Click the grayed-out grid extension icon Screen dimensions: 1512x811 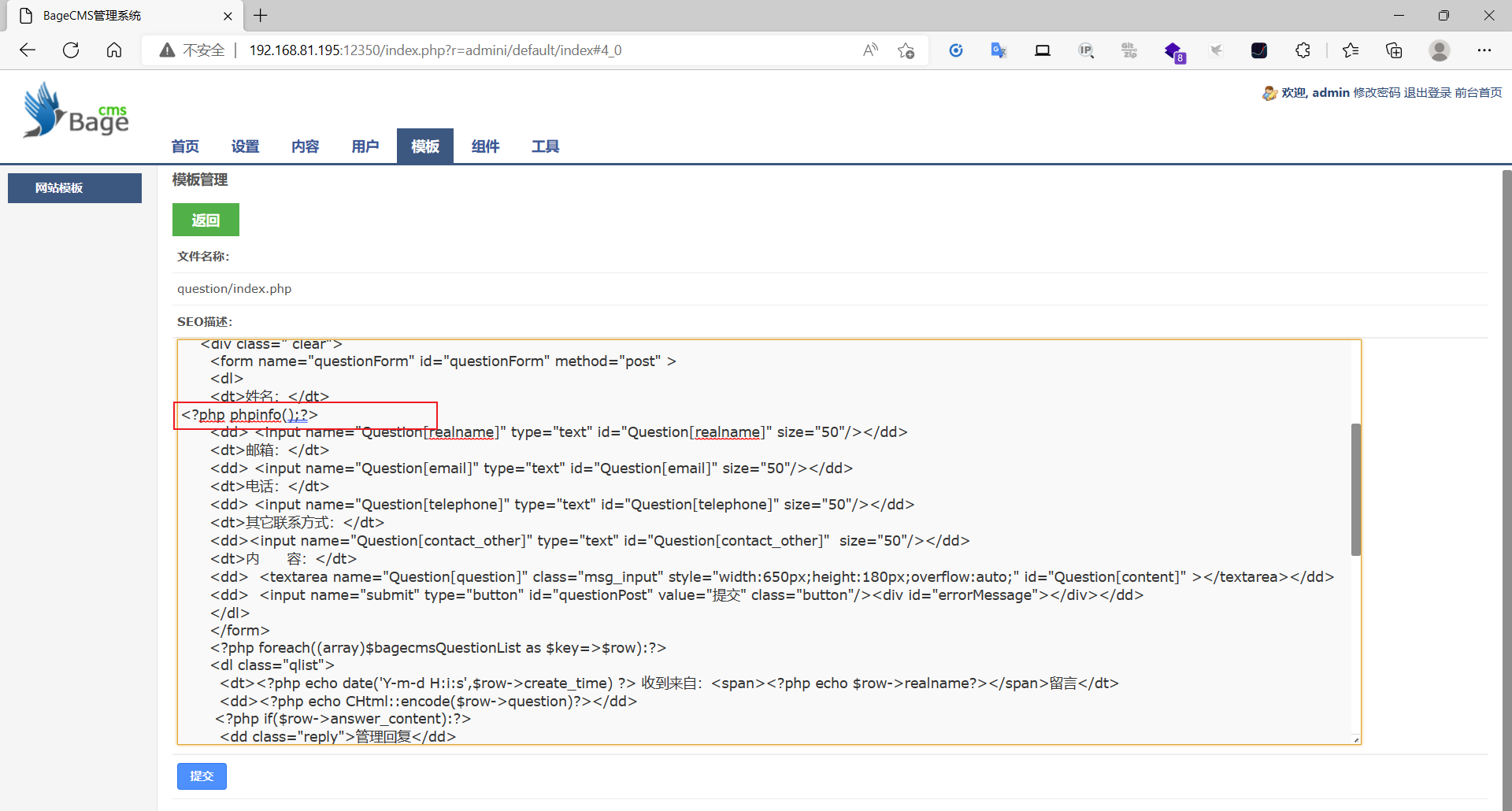click(1129, 50)
